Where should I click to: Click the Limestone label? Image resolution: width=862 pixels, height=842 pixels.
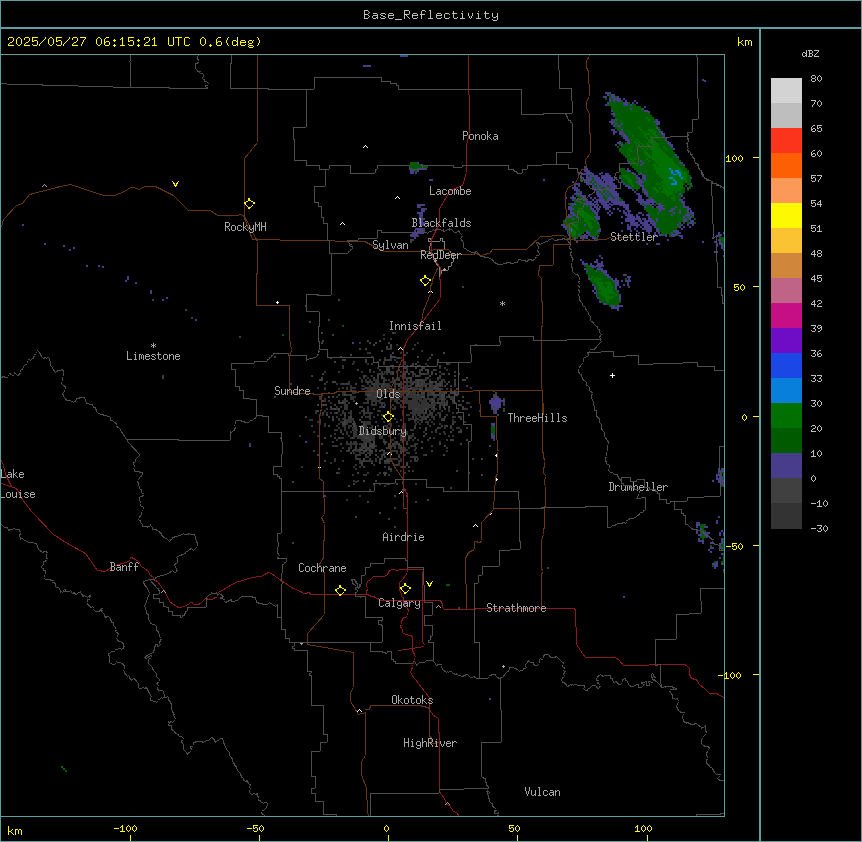[153, 356]
